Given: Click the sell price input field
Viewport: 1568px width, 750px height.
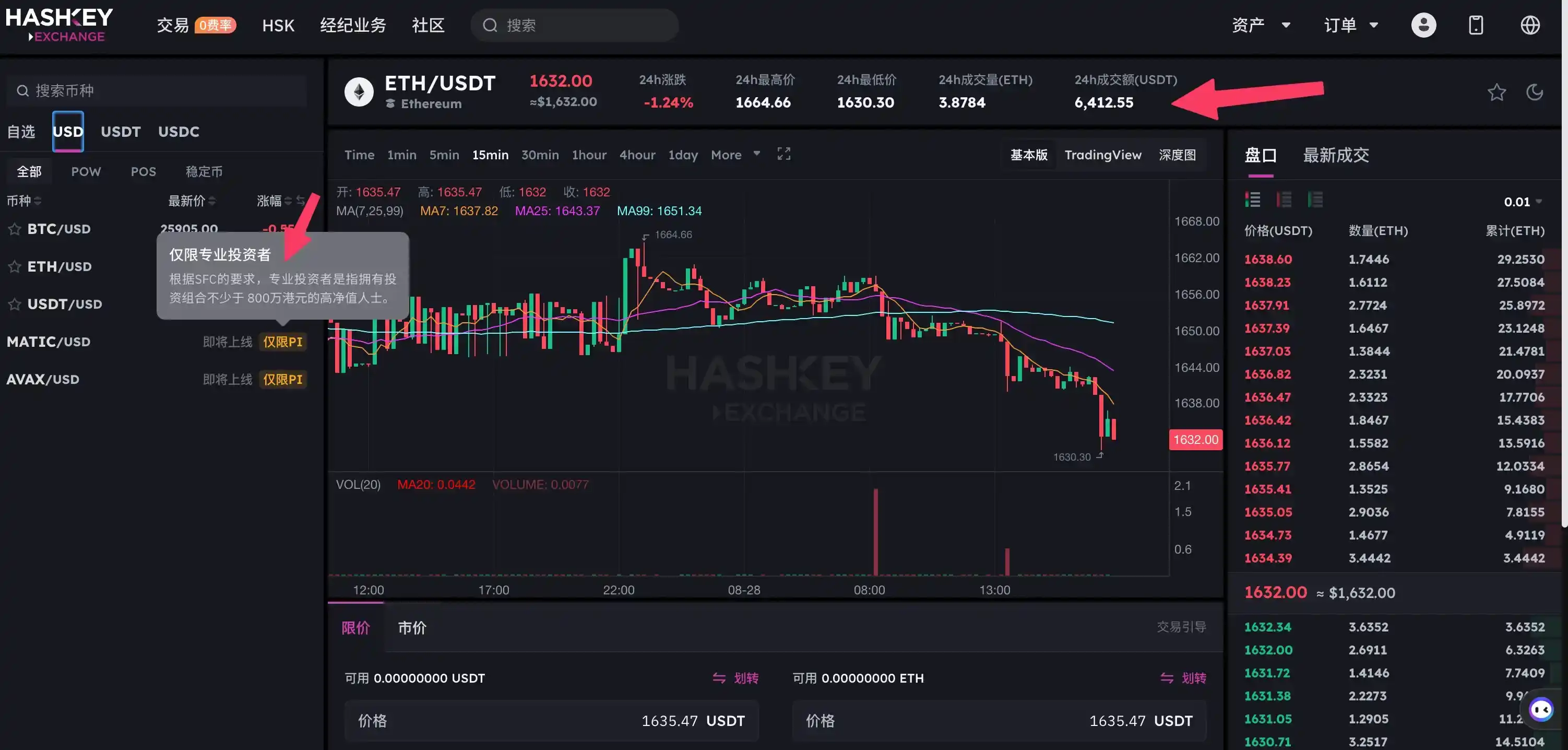Looking at the screenshot, I should [999, 721].
